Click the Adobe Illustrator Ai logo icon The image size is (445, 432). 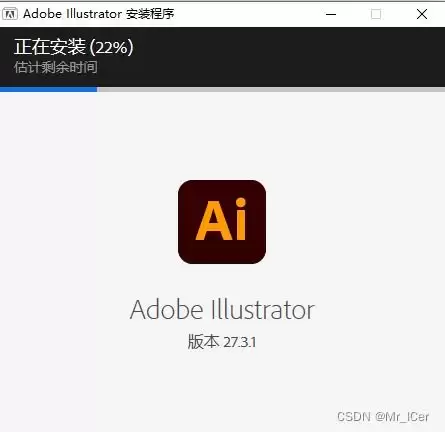pyautogui.click(x=222, y=222)
